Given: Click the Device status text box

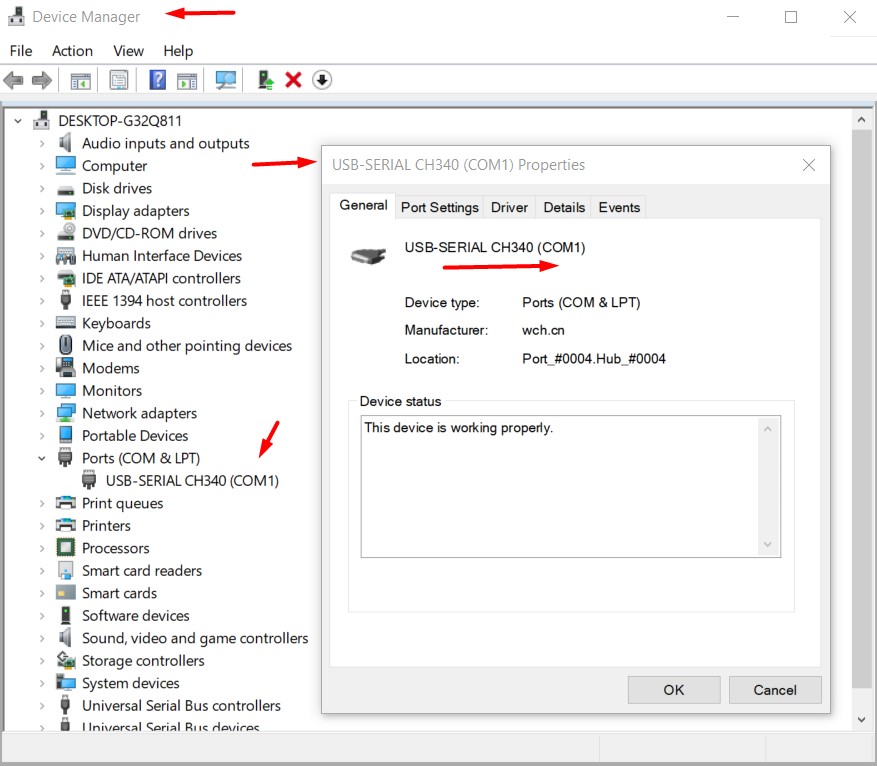Looking at the screenshot, I should (570, 486).
